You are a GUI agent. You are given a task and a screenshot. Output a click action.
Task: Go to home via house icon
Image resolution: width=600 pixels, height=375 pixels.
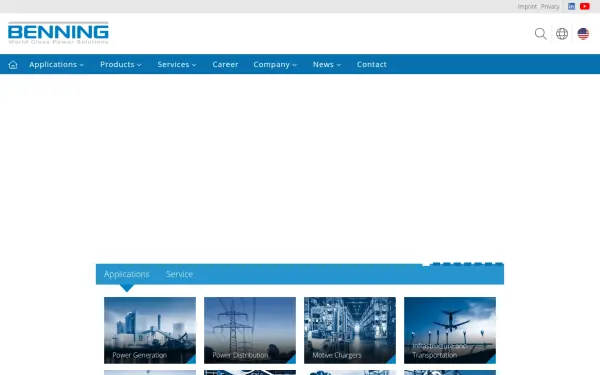(13, 65)
